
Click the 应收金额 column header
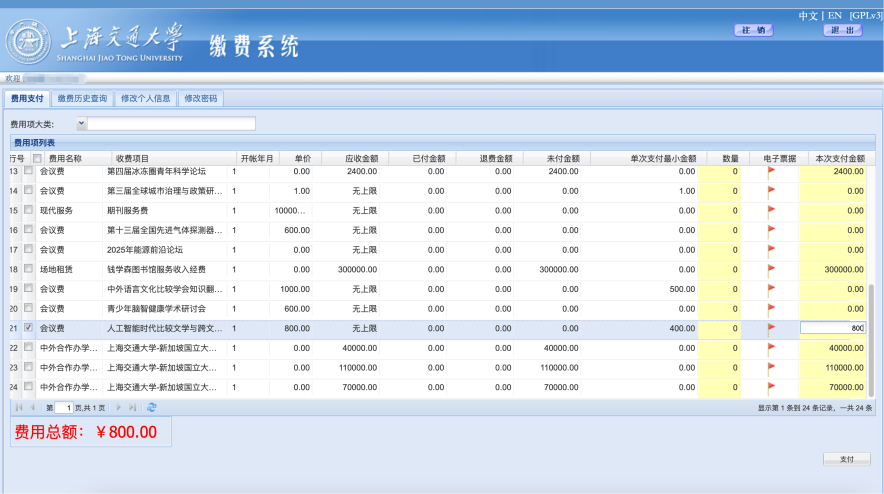click(x=361, y=158)
